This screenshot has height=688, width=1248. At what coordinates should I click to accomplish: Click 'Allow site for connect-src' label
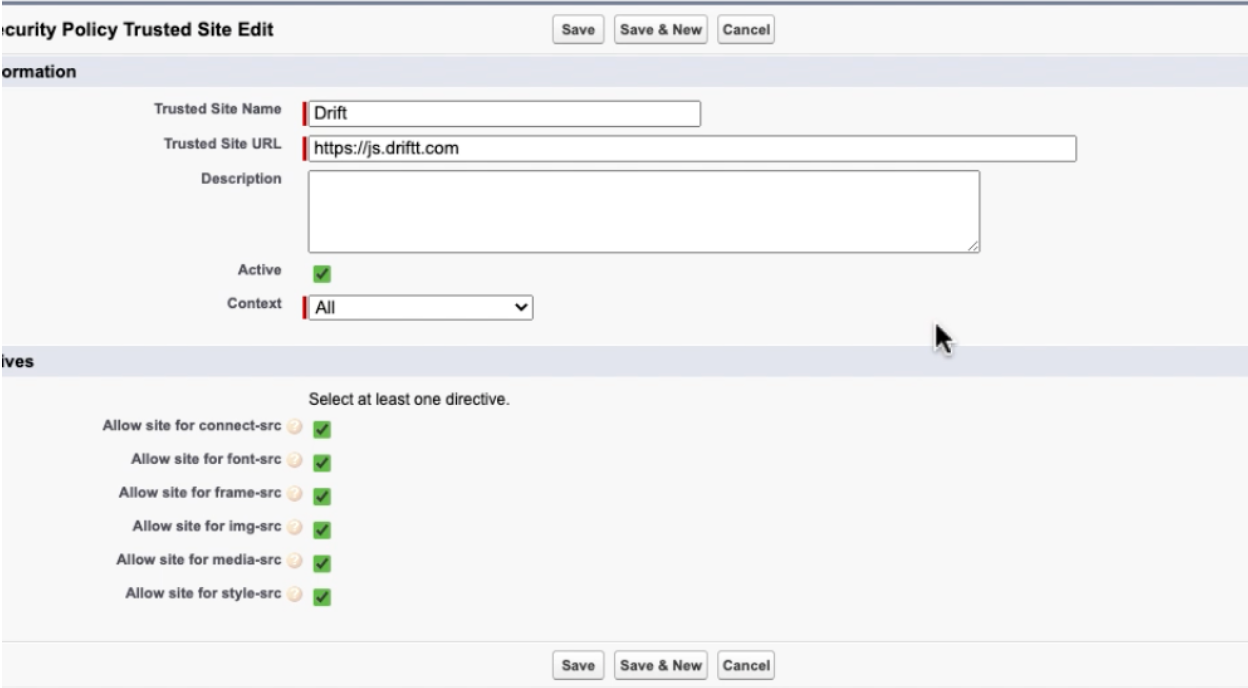click(192, 426)
